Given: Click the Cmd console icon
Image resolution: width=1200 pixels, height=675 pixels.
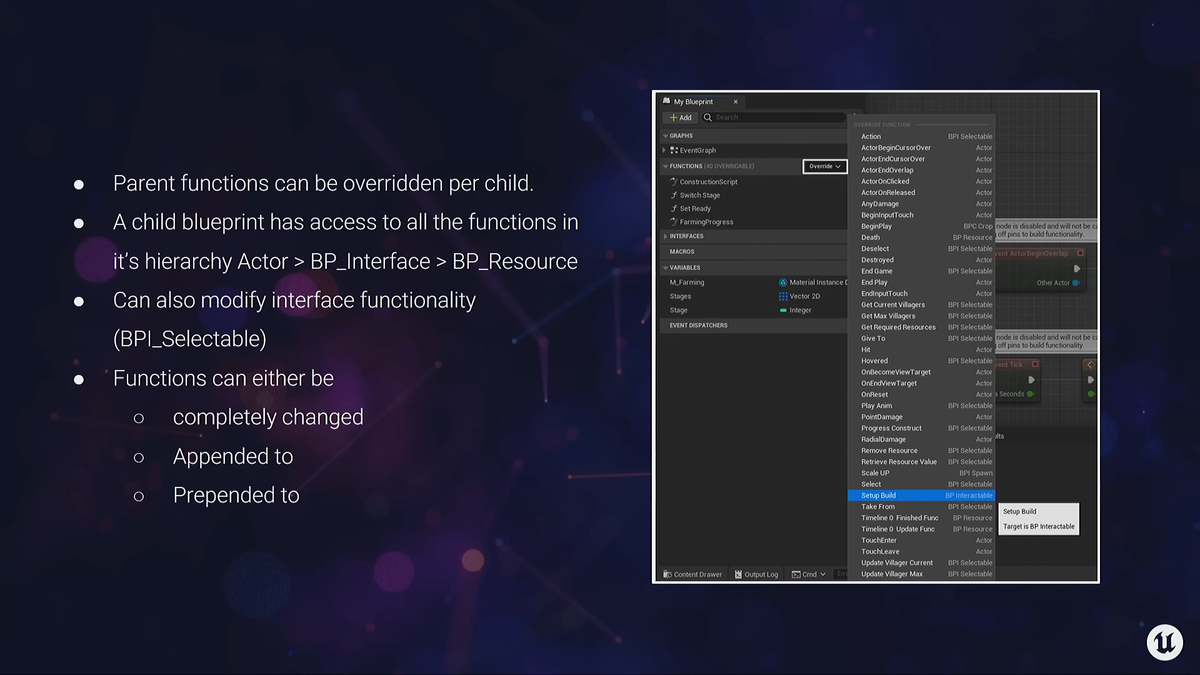Looking at the screenshot, I should tap(796, 574).
